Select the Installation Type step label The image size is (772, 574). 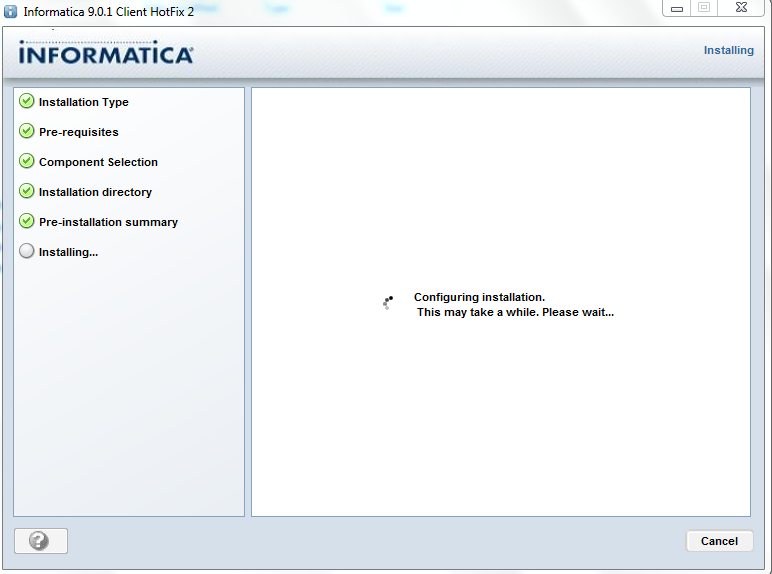pos(84,102)
